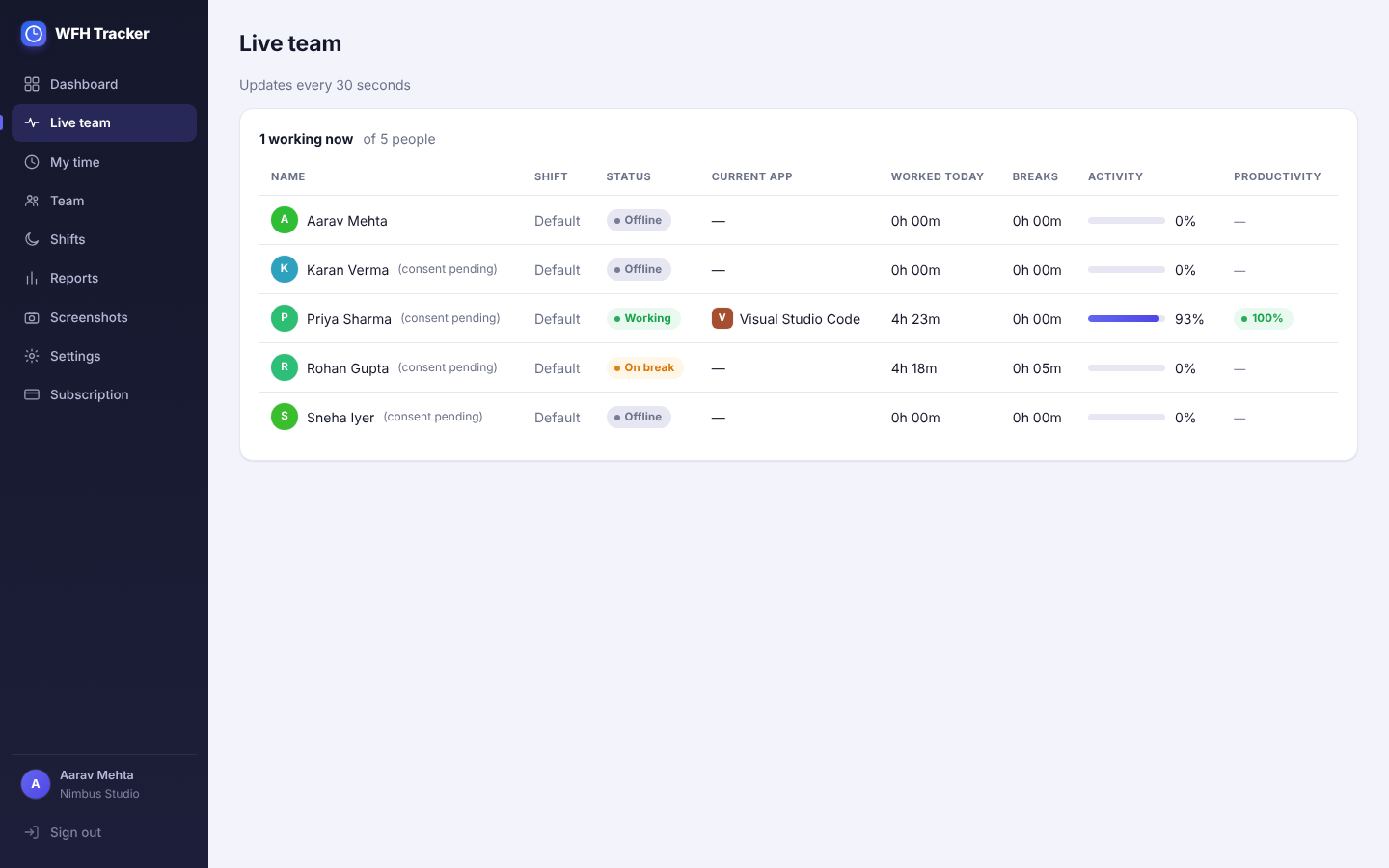Open the Reports section

104,278
